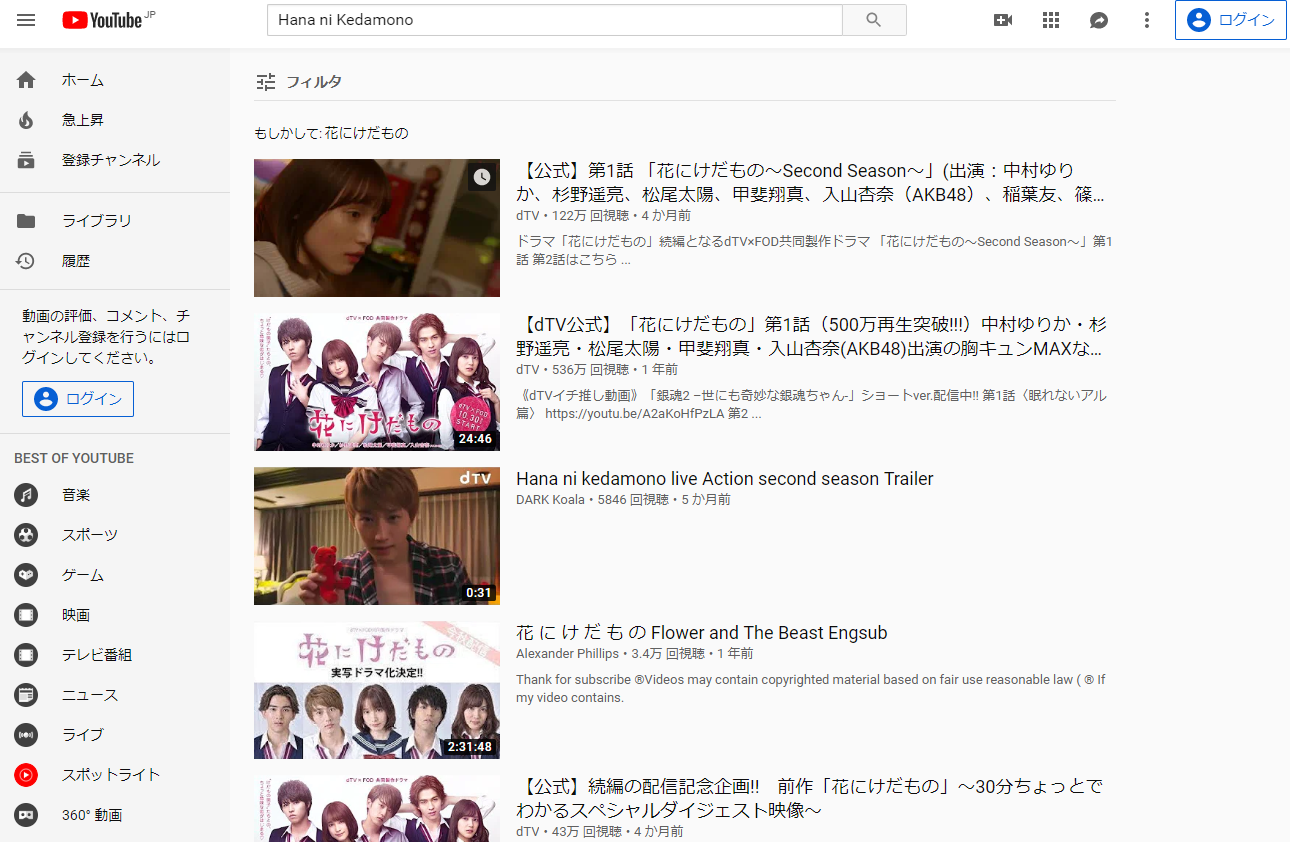The image size is (1290, 842).
Task: Open the YouTube apps grid icon
Action: (1051, 20)
